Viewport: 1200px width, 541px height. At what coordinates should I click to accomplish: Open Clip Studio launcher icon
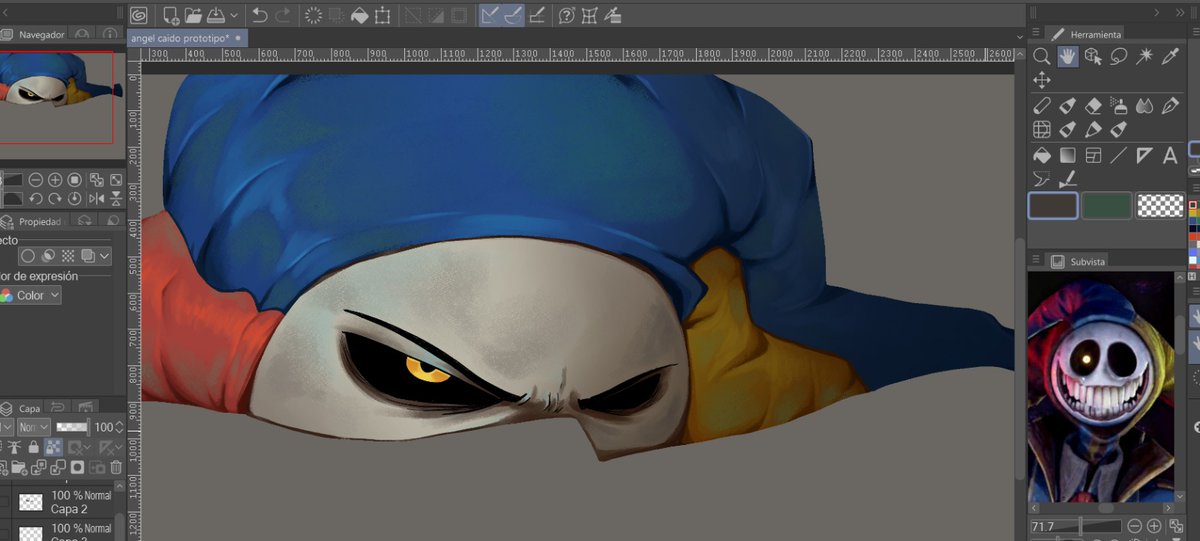coord(139,14)
